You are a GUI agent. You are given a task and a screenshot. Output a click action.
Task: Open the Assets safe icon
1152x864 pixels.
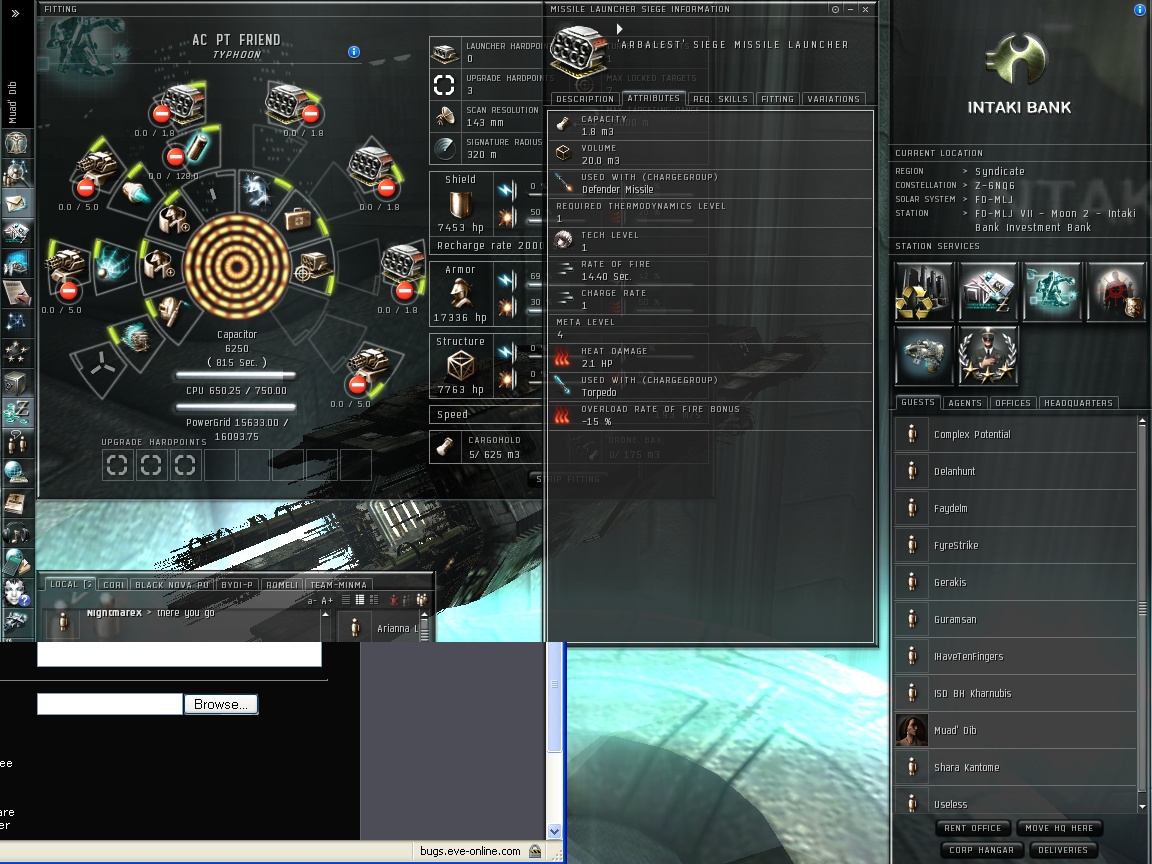click(x=16, y=383)
